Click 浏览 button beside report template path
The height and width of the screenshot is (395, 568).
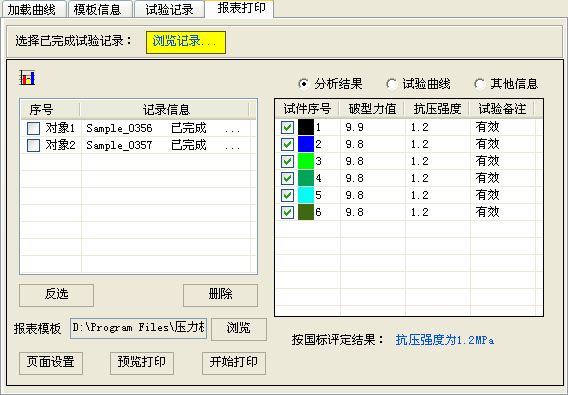click(239, 329)
